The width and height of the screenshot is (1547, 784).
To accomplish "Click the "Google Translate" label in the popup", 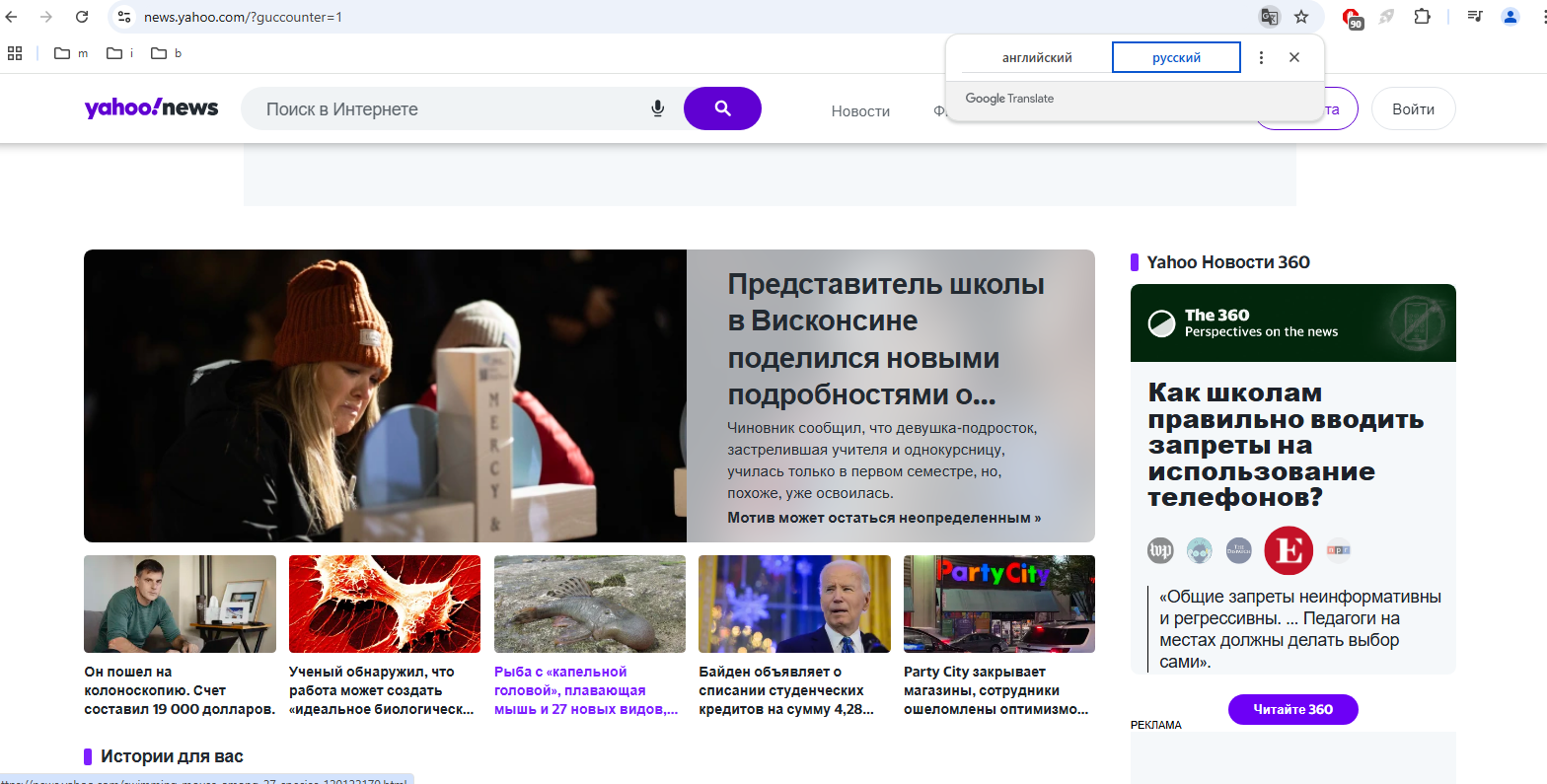I will tap(1009, 99).
